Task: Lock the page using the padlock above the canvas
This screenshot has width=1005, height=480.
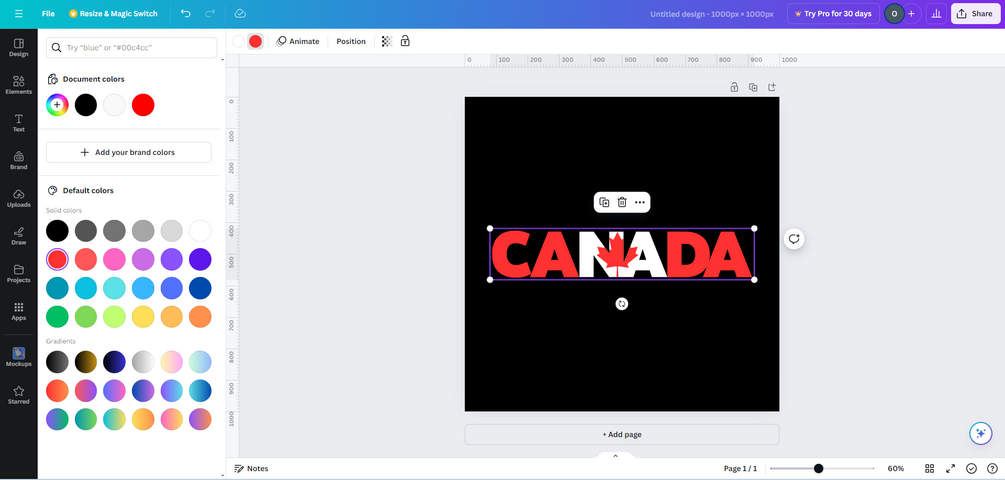Action: [x=735, y=87]
